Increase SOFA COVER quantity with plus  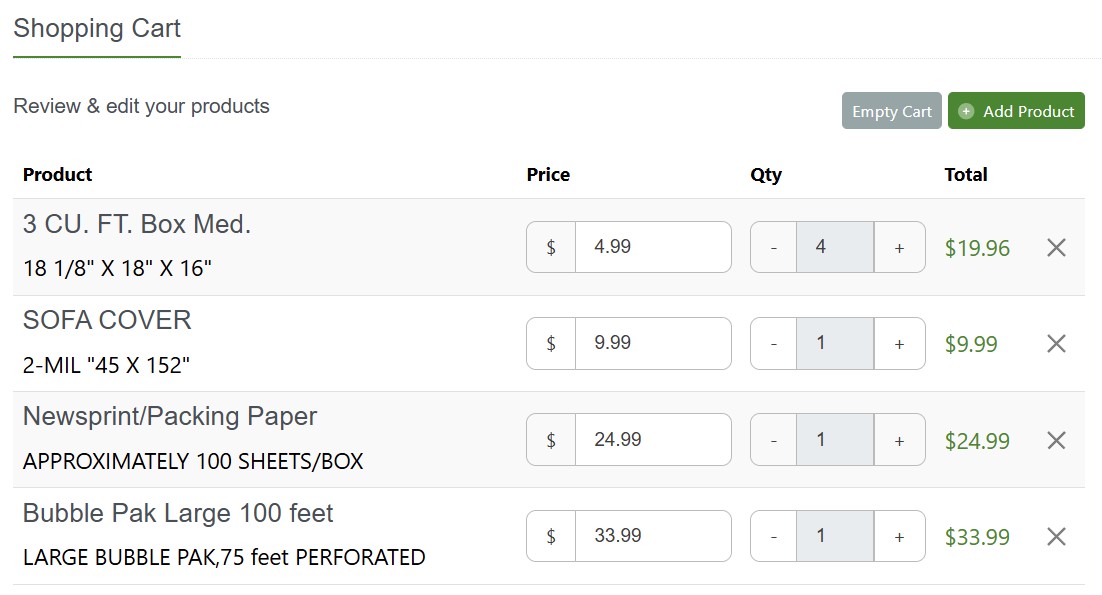tap(900, 344)
